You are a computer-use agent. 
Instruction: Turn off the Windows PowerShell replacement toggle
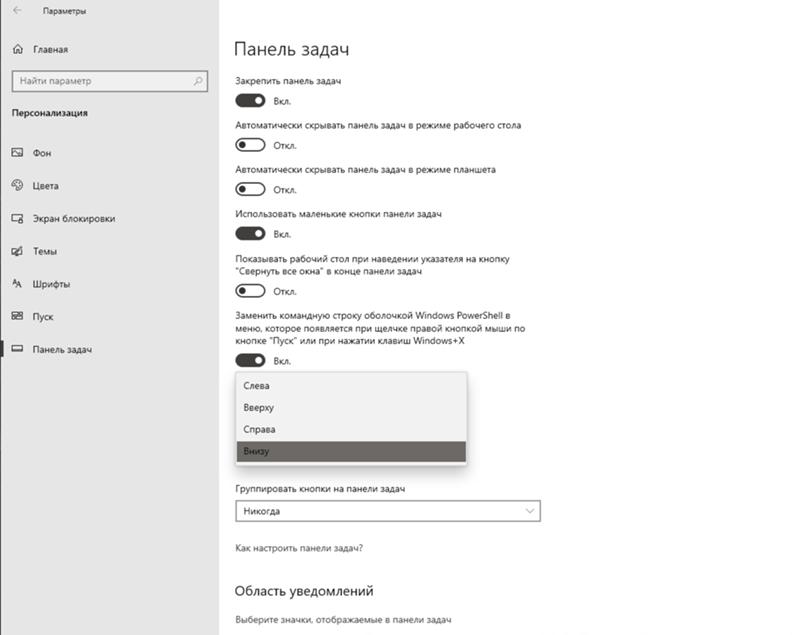[x=251, y=360]
